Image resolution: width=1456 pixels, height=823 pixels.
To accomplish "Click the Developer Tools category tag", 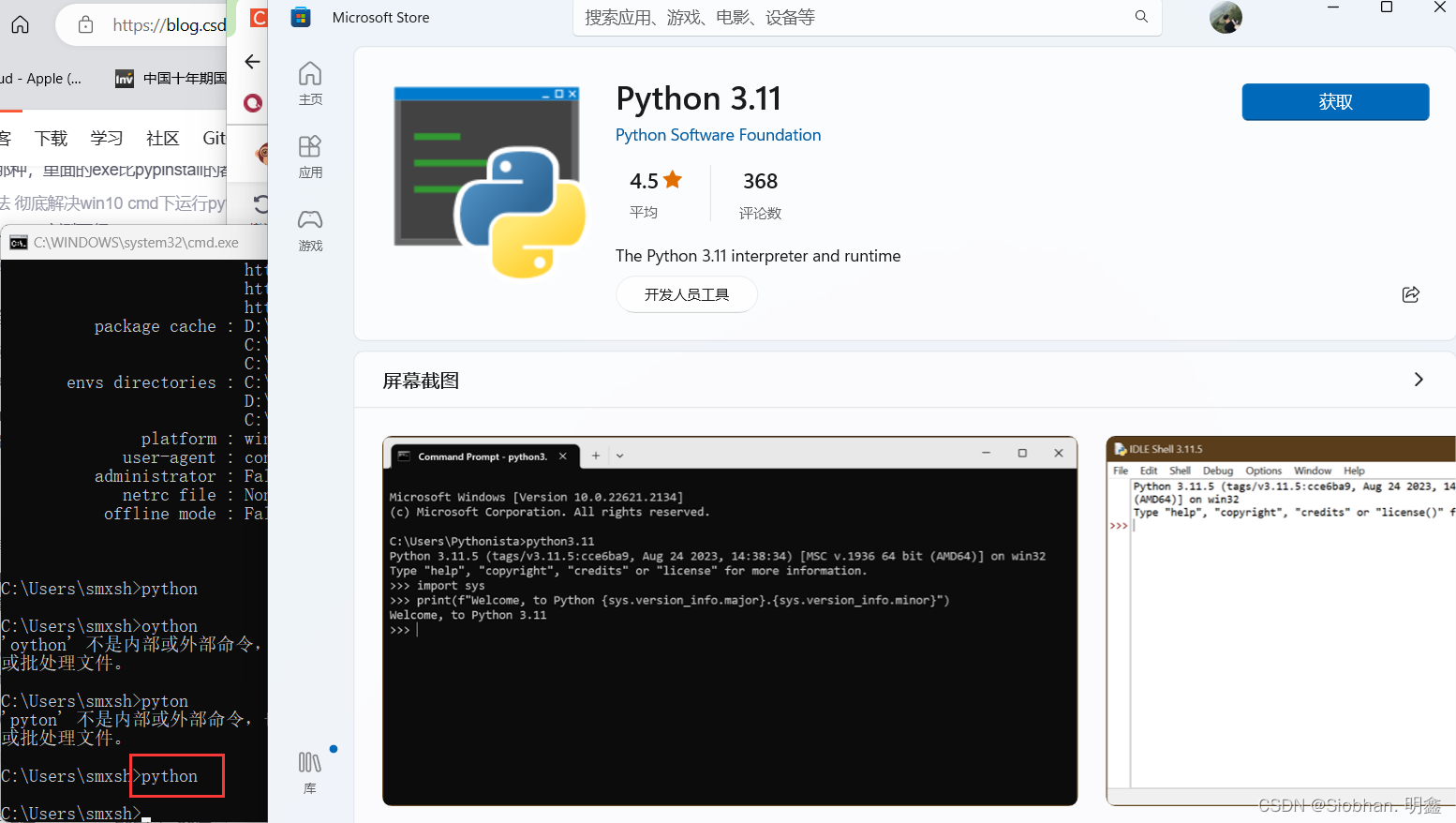I will (x=687, y=294).
